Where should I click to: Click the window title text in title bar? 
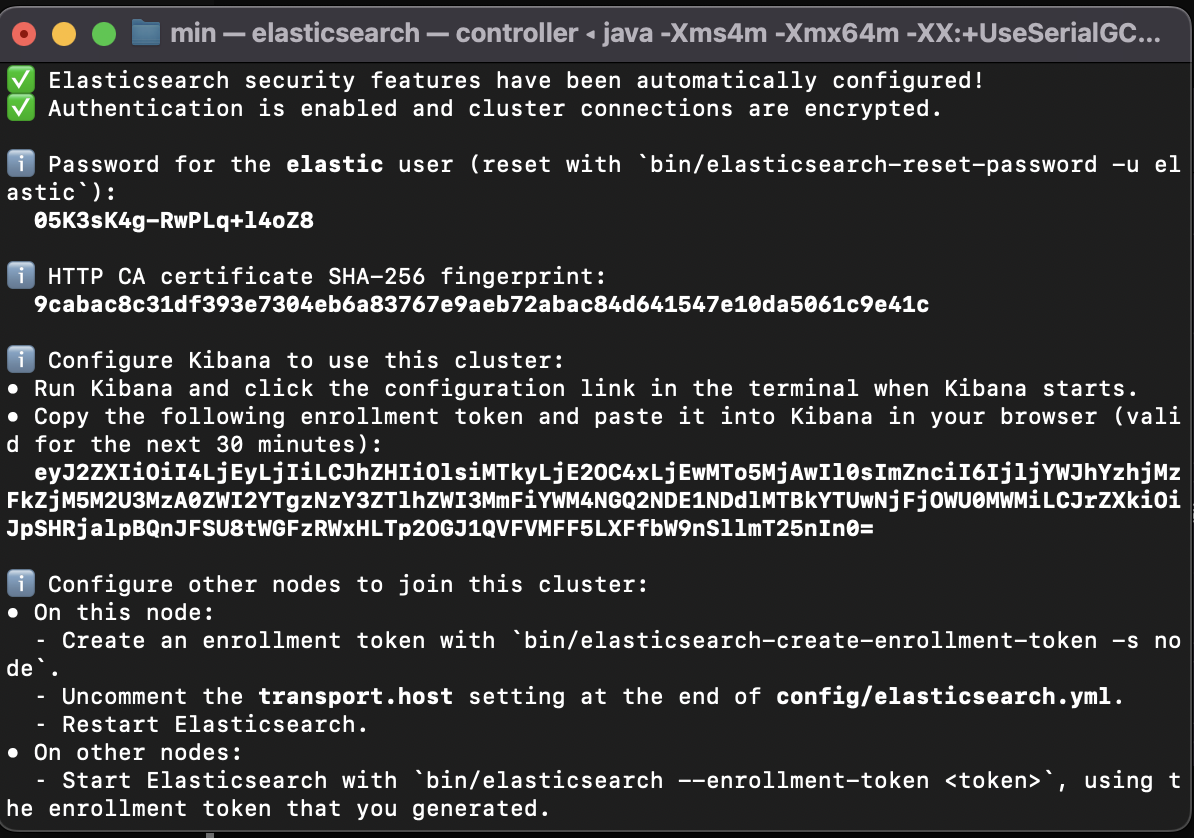pos(665,33)
